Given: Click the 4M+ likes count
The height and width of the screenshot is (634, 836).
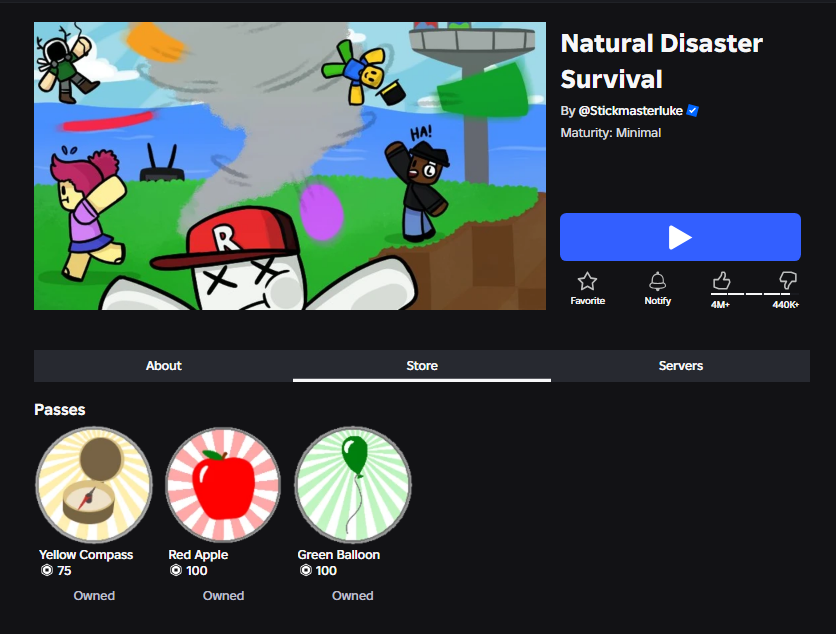Looking at the screenshot, I should [720, 305].
